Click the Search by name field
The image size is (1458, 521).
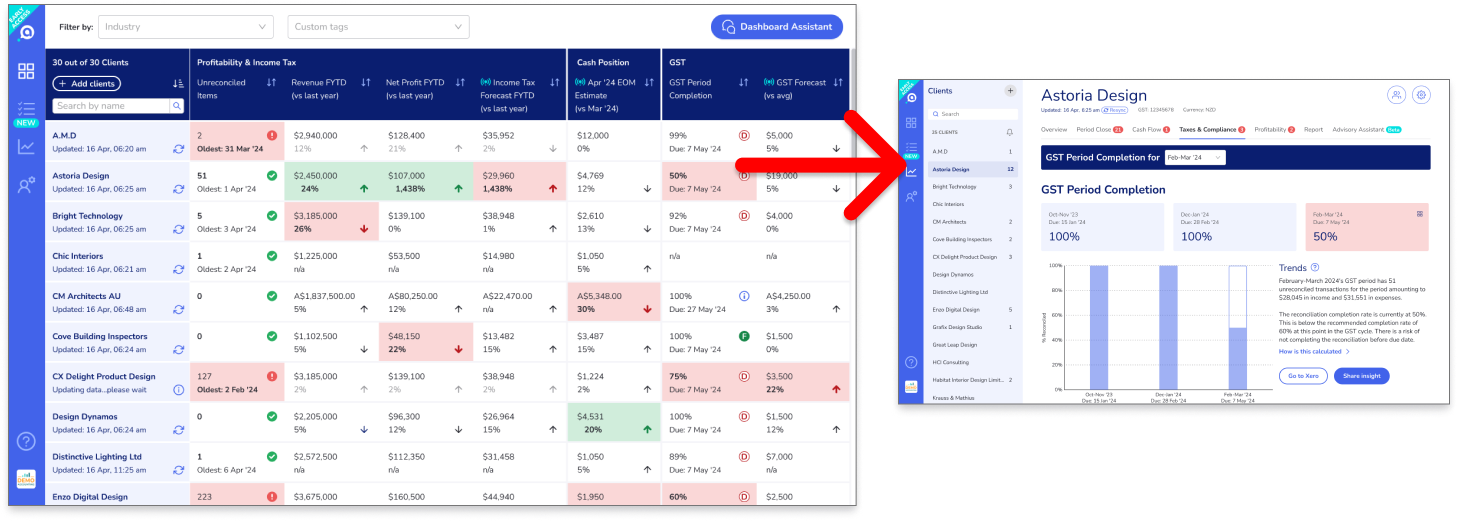click(111, 105)
